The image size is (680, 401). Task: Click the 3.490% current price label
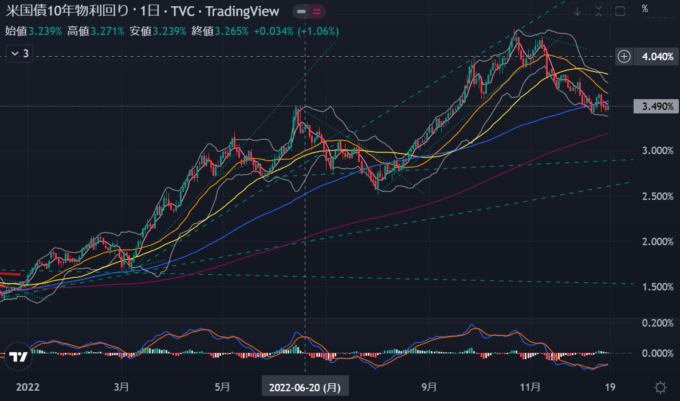point(656,106)
